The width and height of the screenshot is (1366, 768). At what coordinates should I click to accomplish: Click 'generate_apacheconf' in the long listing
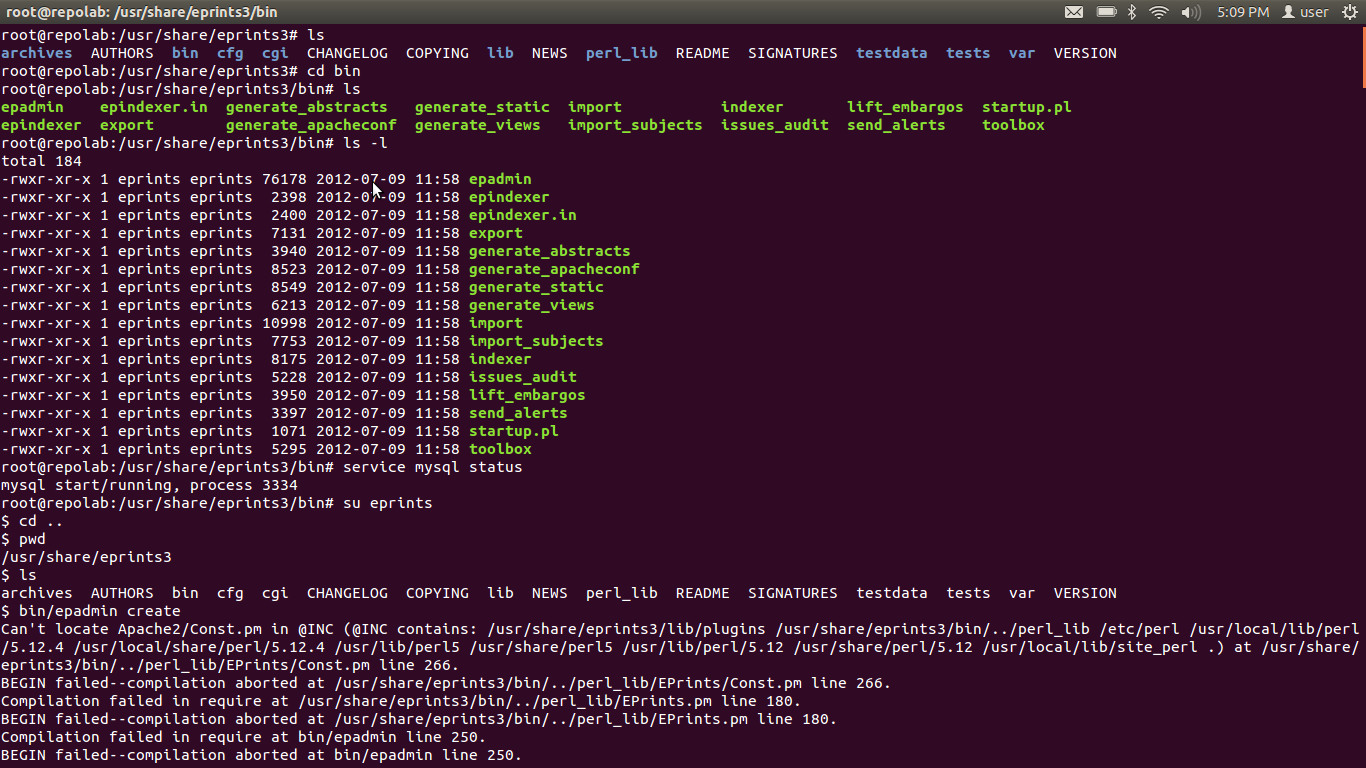[554, 269]
